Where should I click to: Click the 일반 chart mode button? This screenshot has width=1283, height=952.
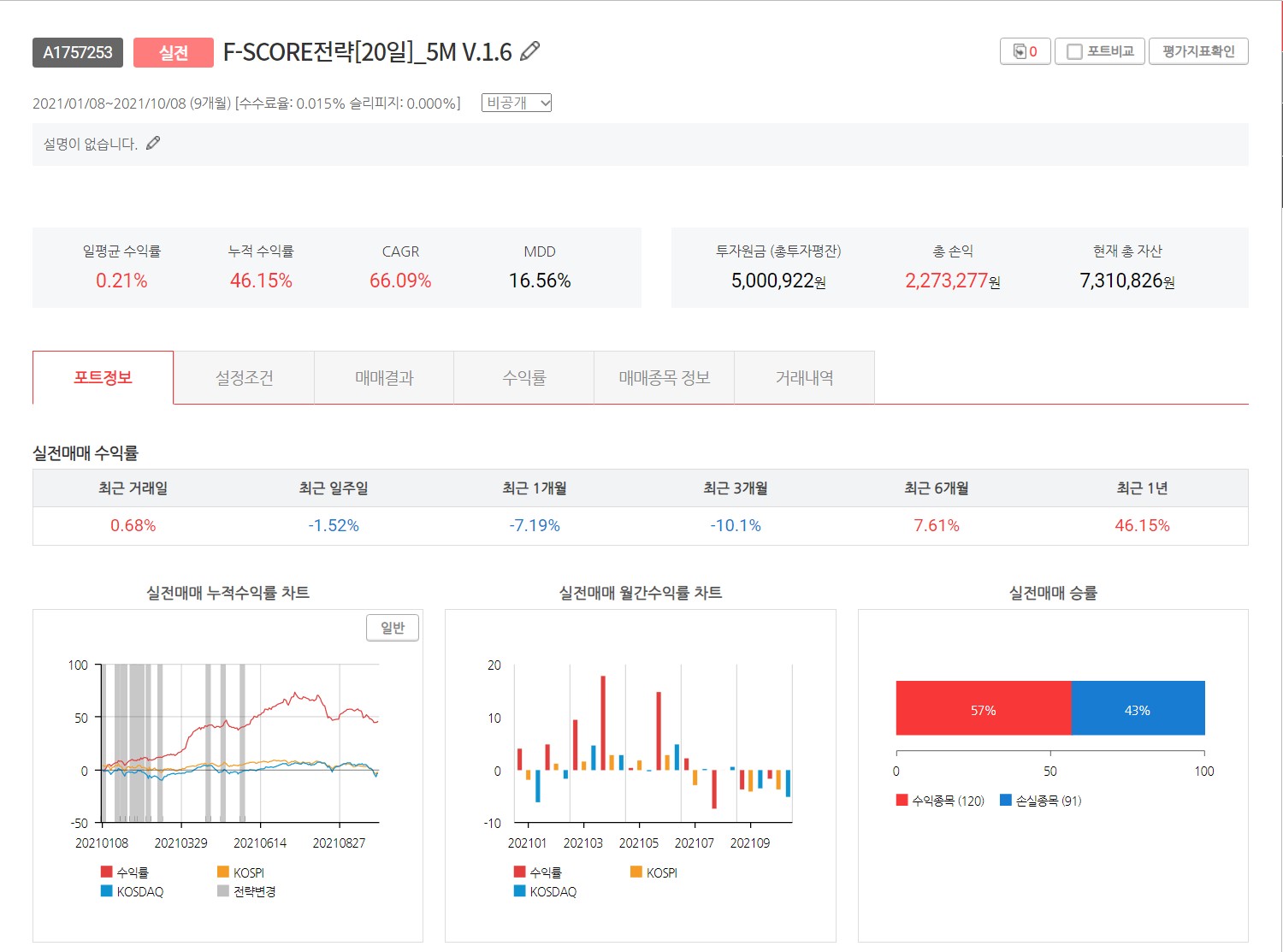(x=393, y=628)
